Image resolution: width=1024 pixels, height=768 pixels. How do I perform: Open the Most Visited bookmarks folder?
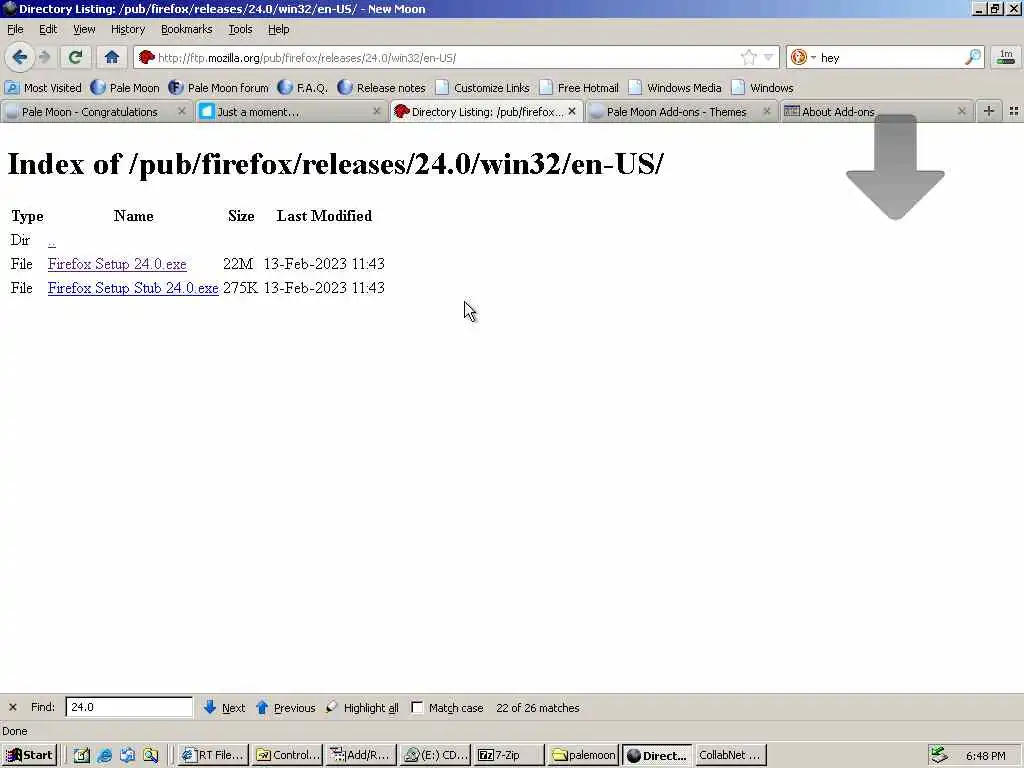[43, 88]
